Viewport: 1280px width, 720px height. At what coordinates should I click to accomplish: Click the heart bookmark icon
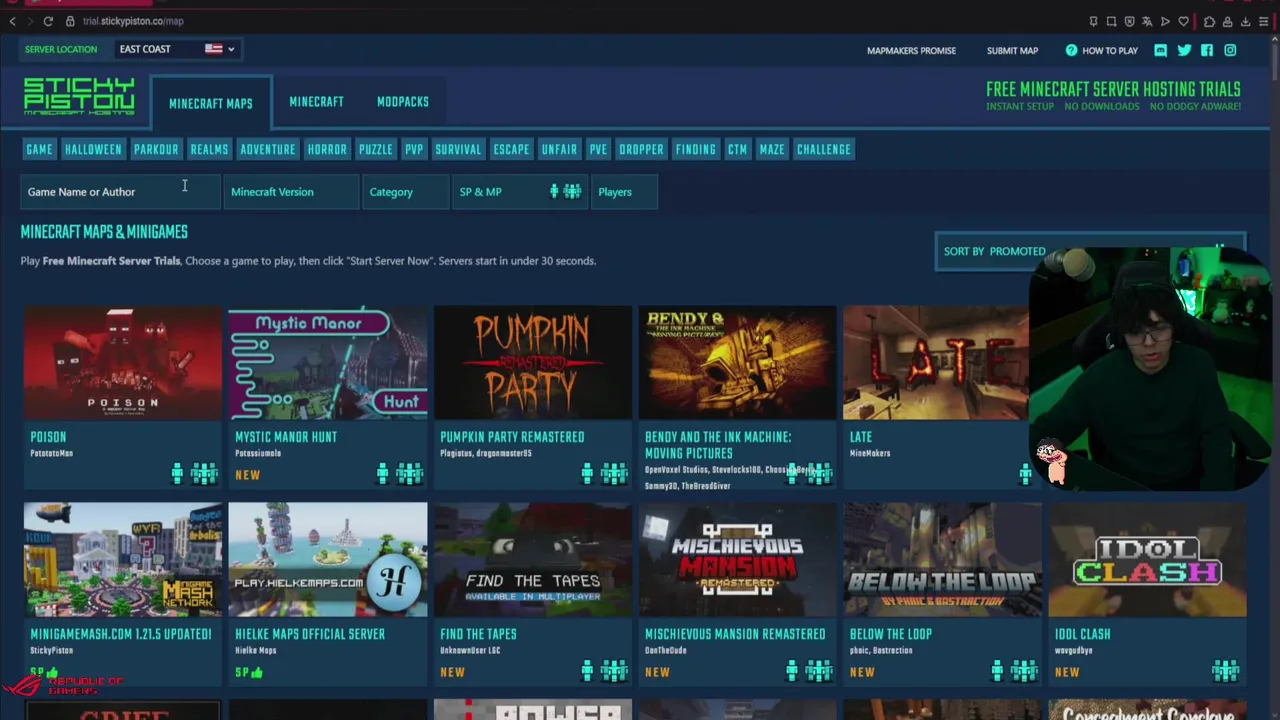click(1184, 21)
